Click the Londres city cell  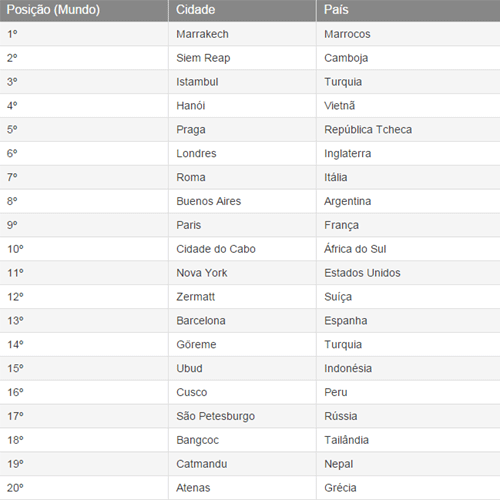tap(242, 153)
